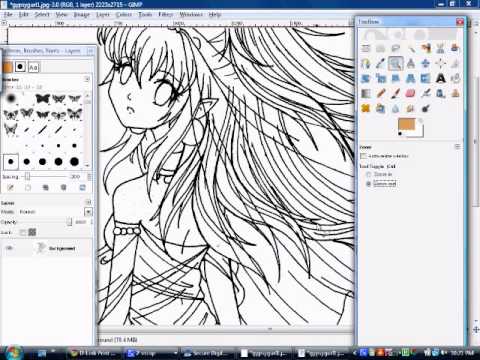Select the Paintbrush tool

pos(395,93)
